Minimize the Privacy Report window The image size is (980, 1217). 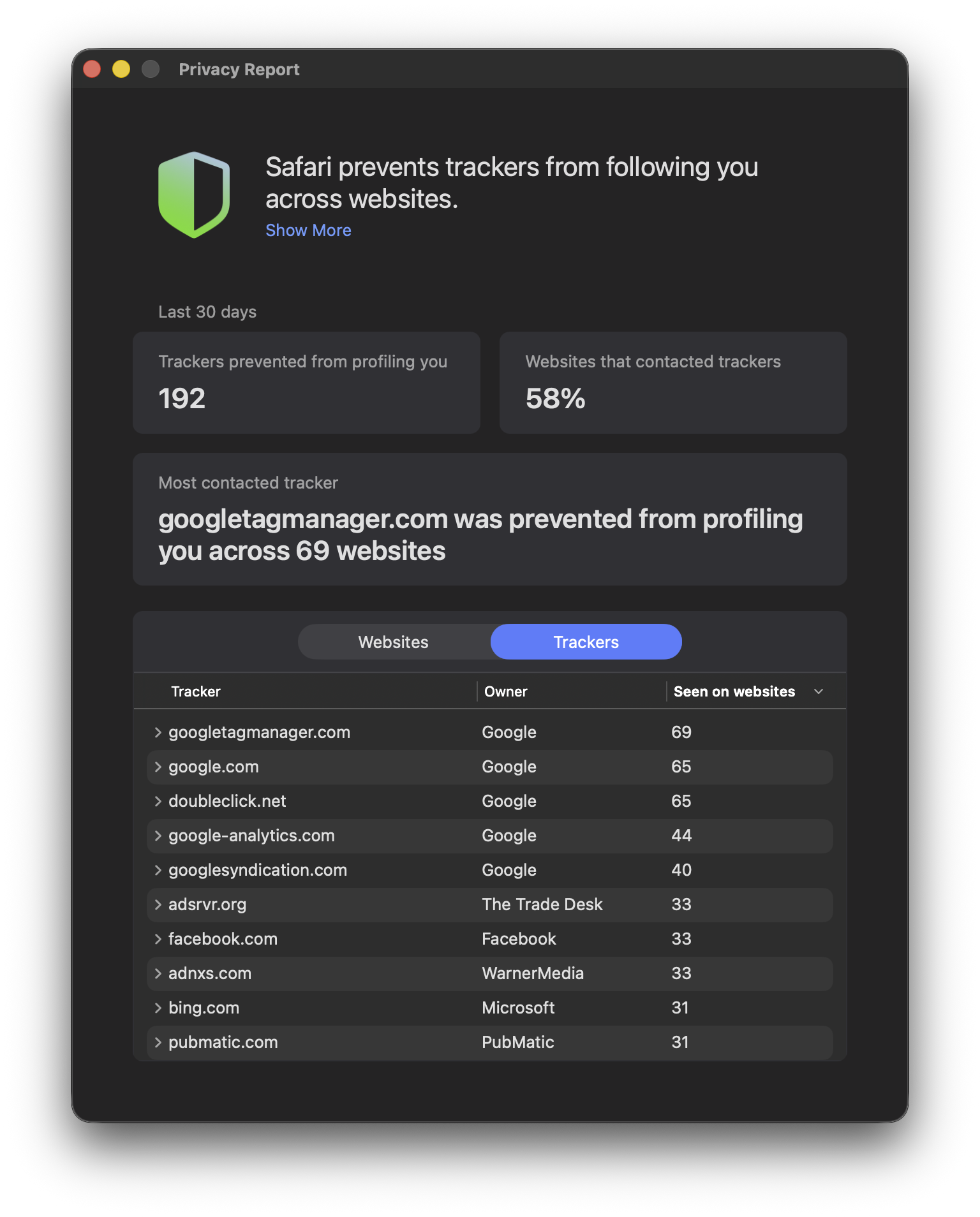pyautogui.click(x=121, y=69)
